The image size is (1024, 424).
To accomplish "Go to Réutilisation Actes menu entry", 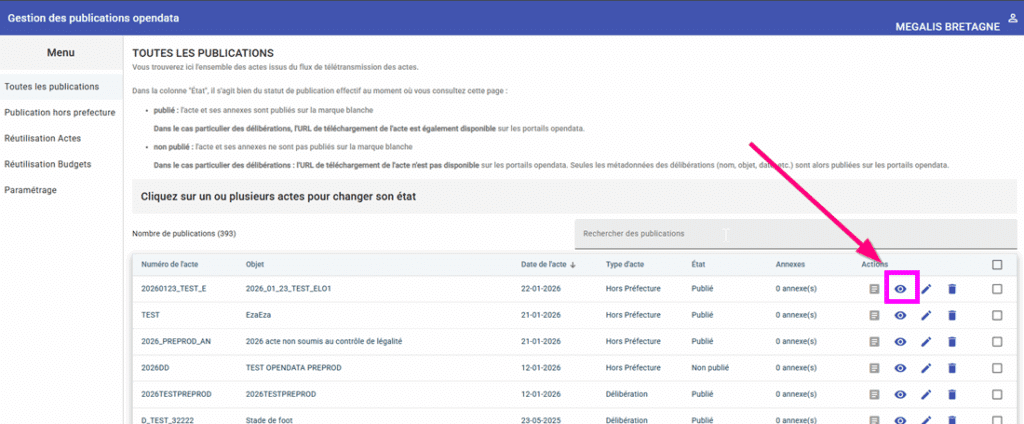I will tap(42, 138).
